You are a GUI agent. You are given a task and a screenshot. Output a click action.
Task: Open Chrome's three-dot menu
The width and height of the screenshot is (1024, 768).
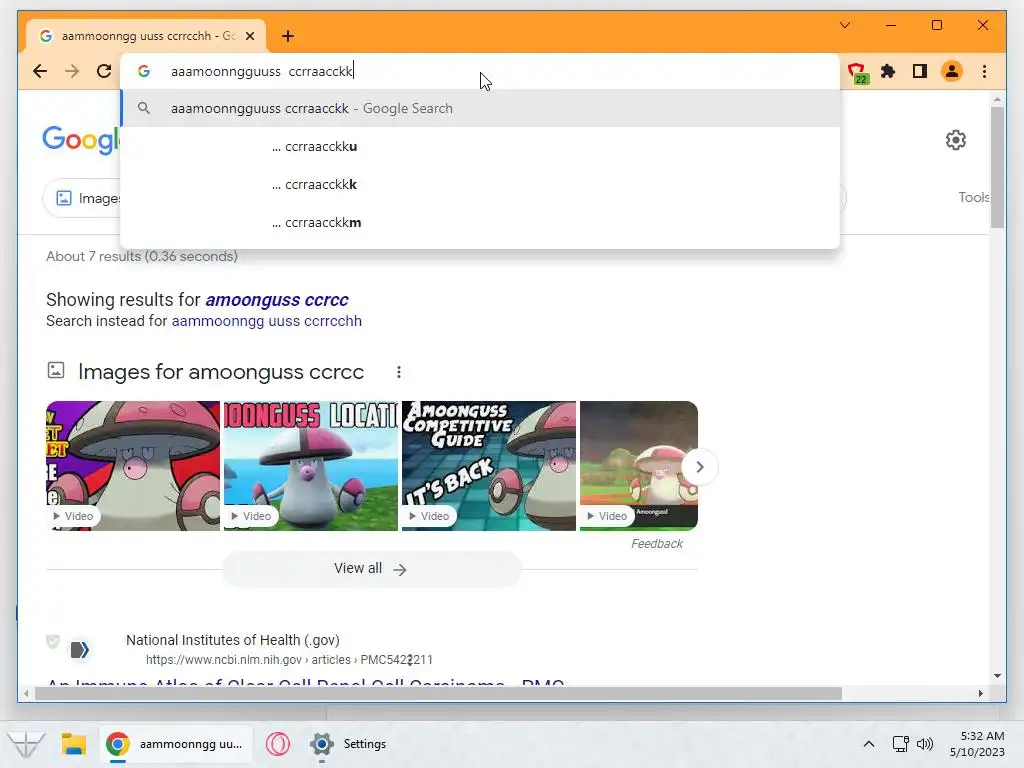(985, 71)
